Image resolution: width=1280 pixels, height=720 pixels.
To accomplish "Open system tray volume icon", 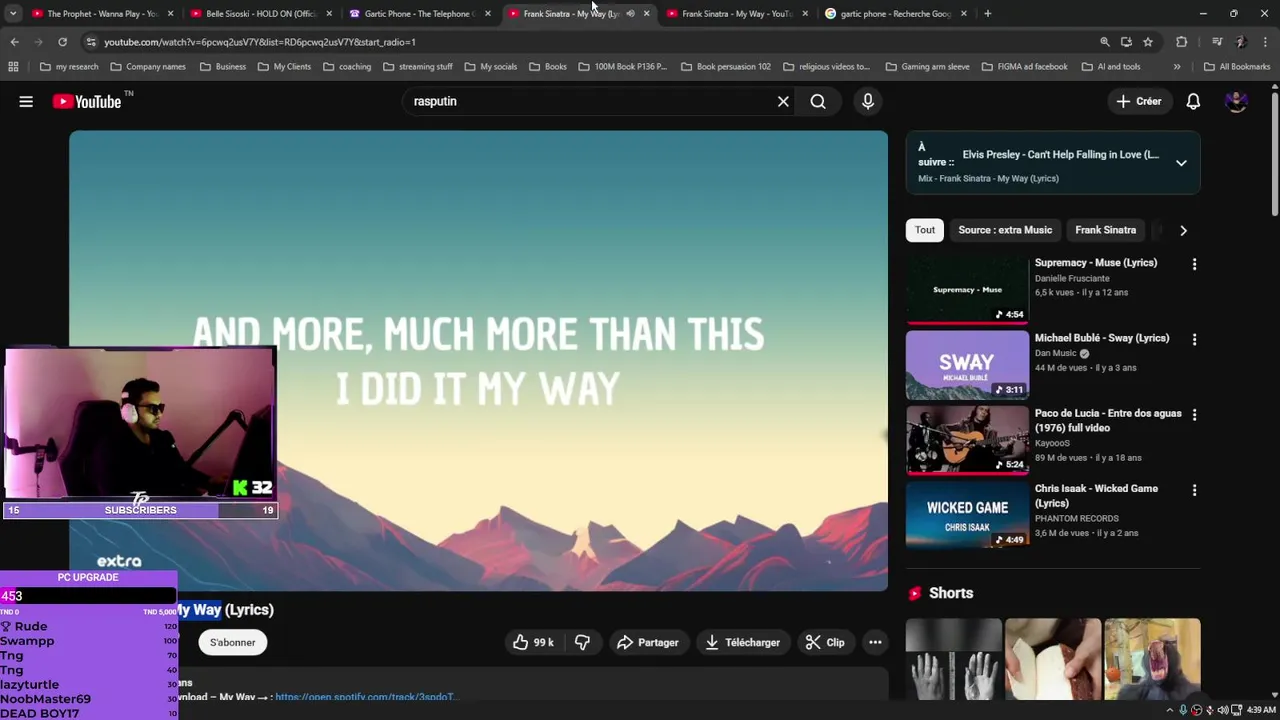I will (x=1222, y=710).
